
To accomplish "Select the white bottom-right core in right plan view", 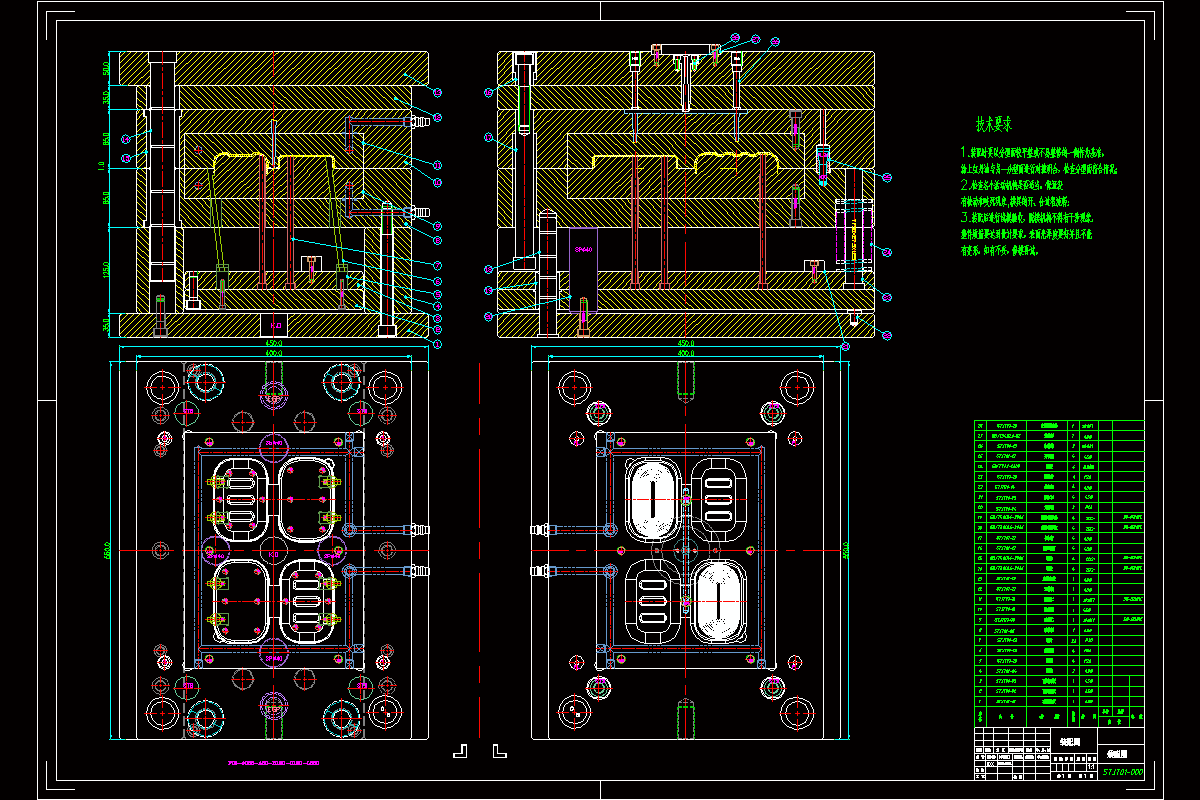I will [720, 602].
